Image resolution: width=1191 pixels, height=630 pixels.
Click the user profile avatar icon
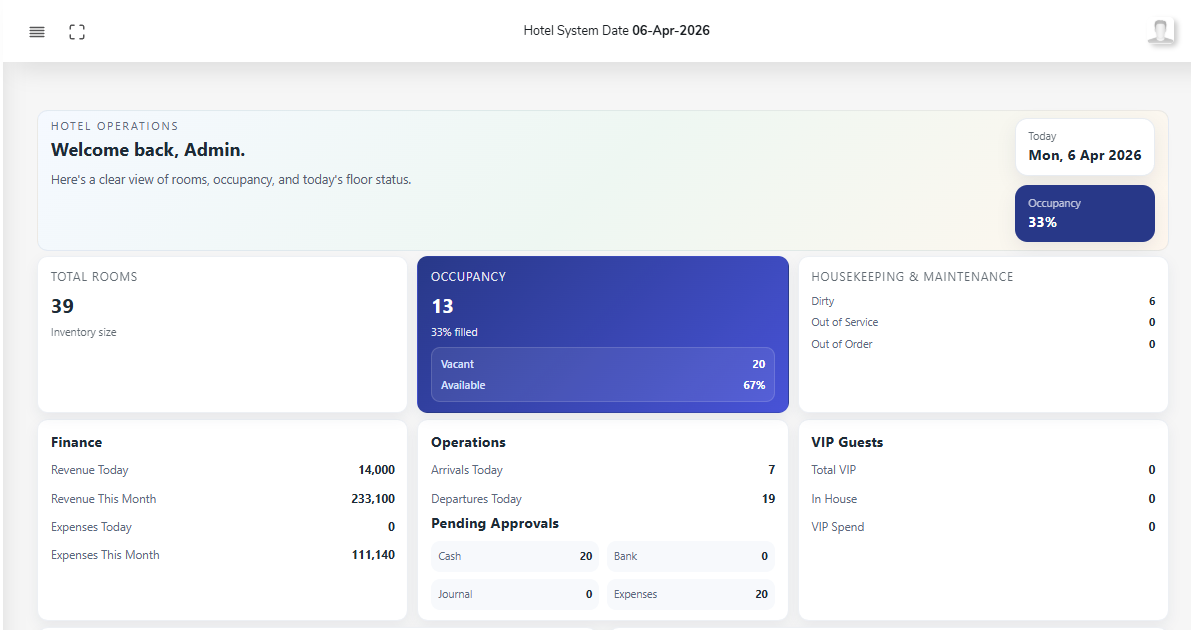[x=1161, y=30]
